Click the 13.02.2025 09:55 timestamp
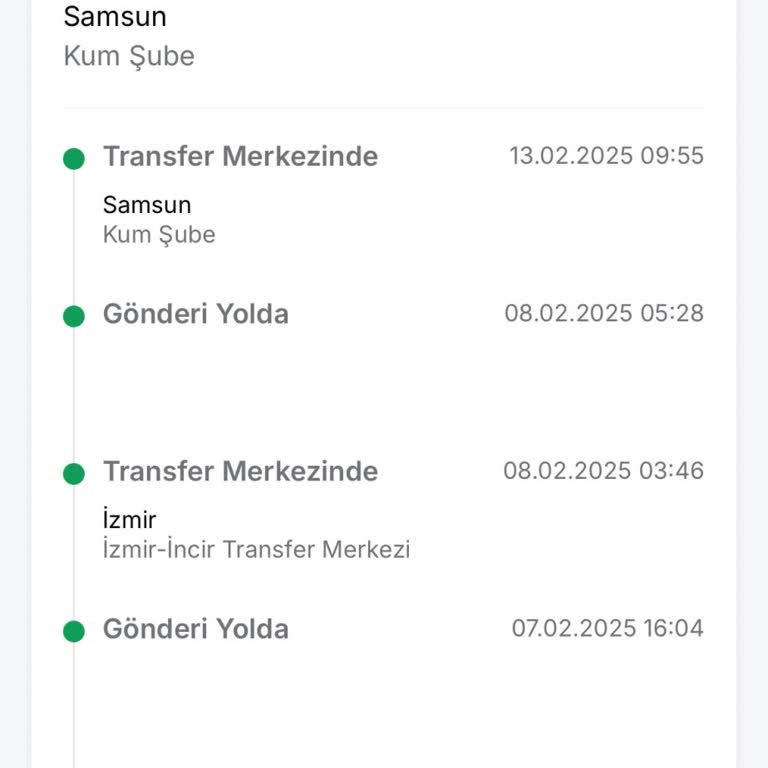The width and height of the screenshot is (768, 768). tap(606, 156)
